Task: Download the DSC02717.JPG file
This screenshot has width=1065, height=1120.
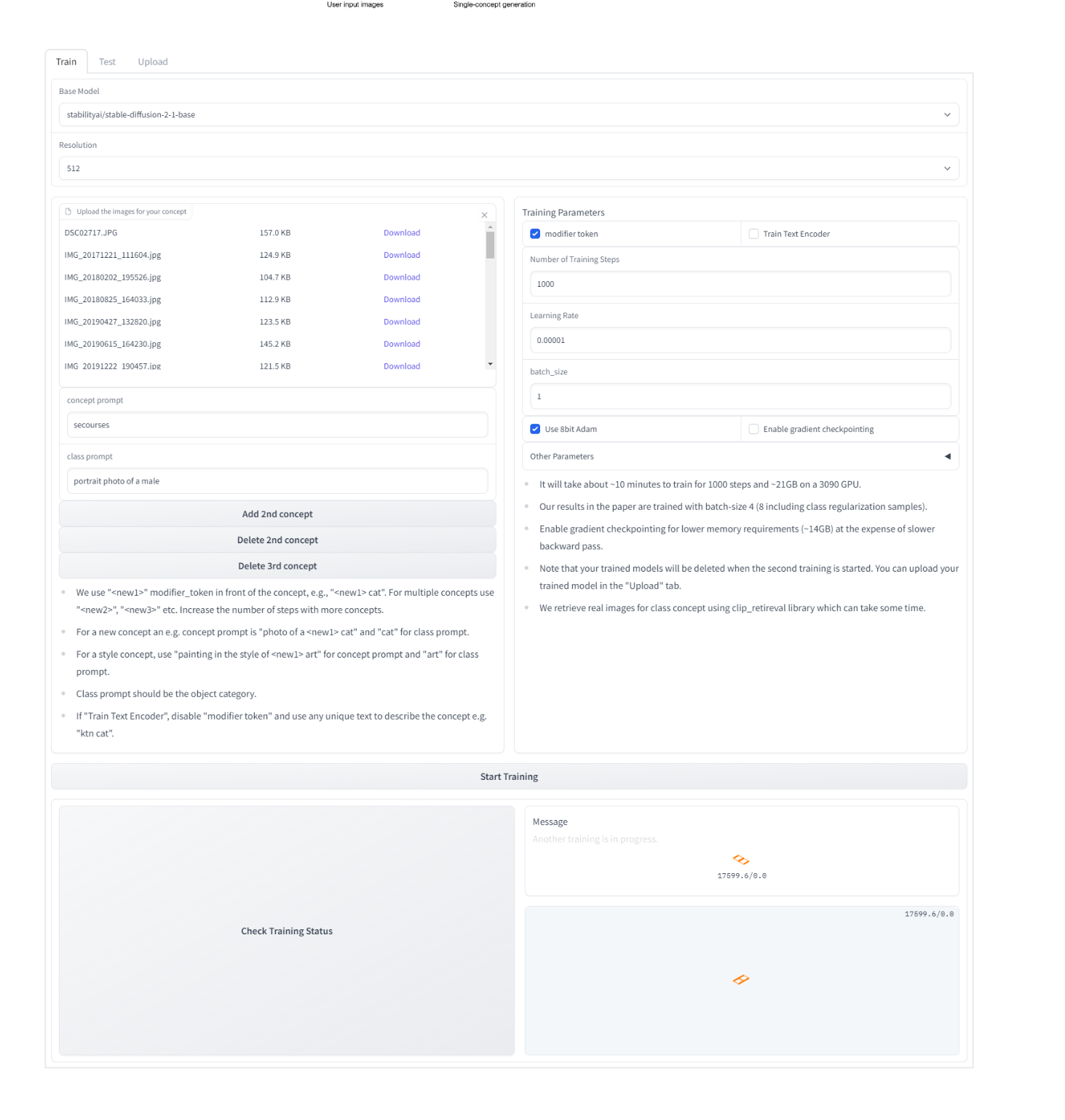Action: pos(402,233)
